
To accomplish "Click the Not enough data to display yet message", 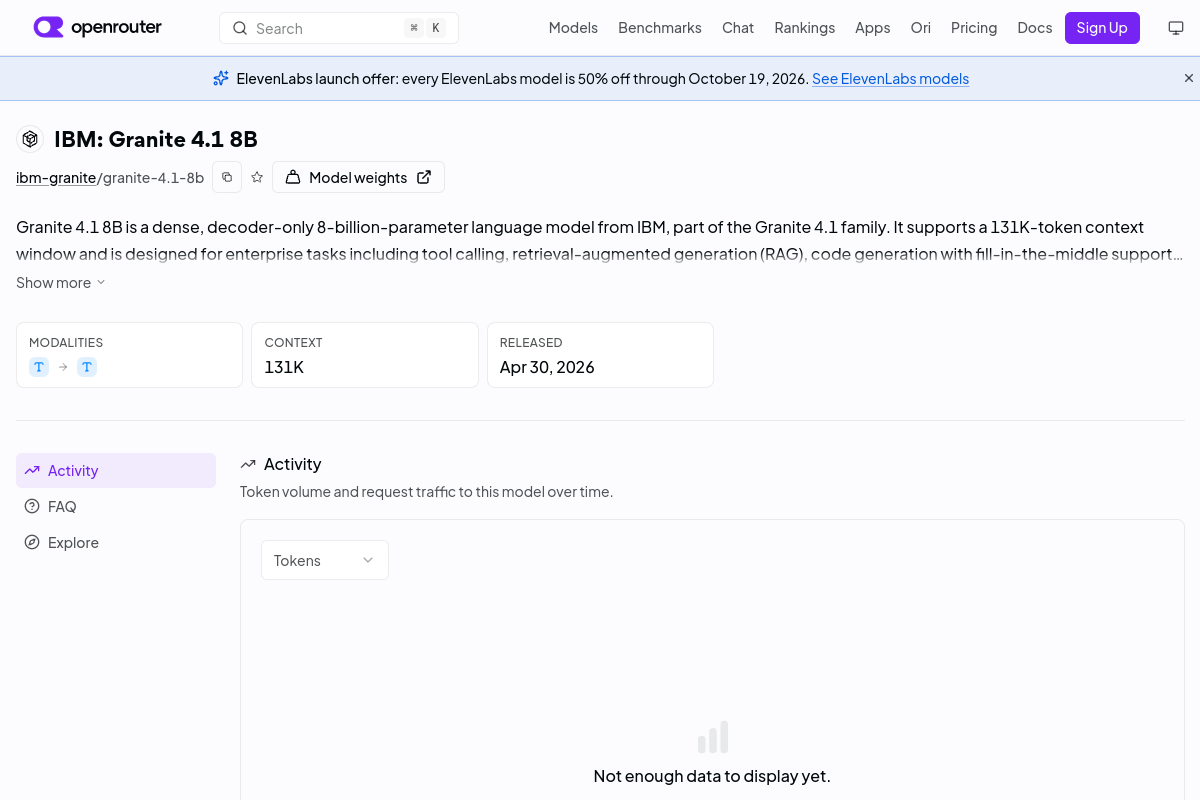I will click(712, 776).
